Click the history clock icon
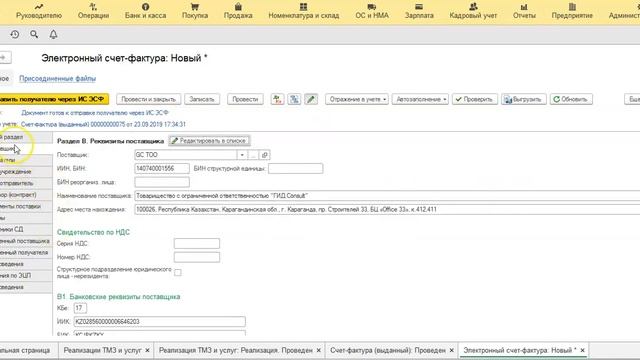 click(15, 35)
